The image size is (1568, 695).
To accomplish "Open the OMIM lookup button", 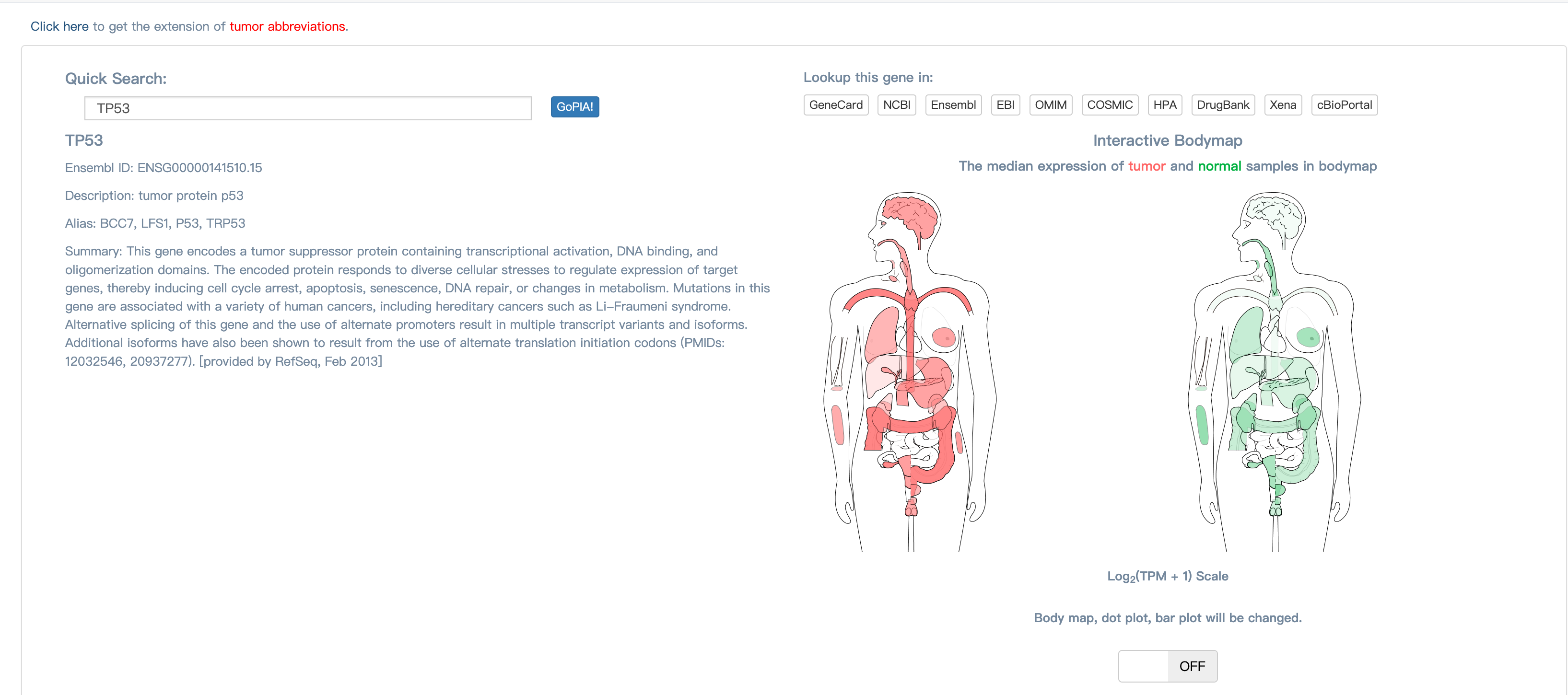I will (1050, 104).
